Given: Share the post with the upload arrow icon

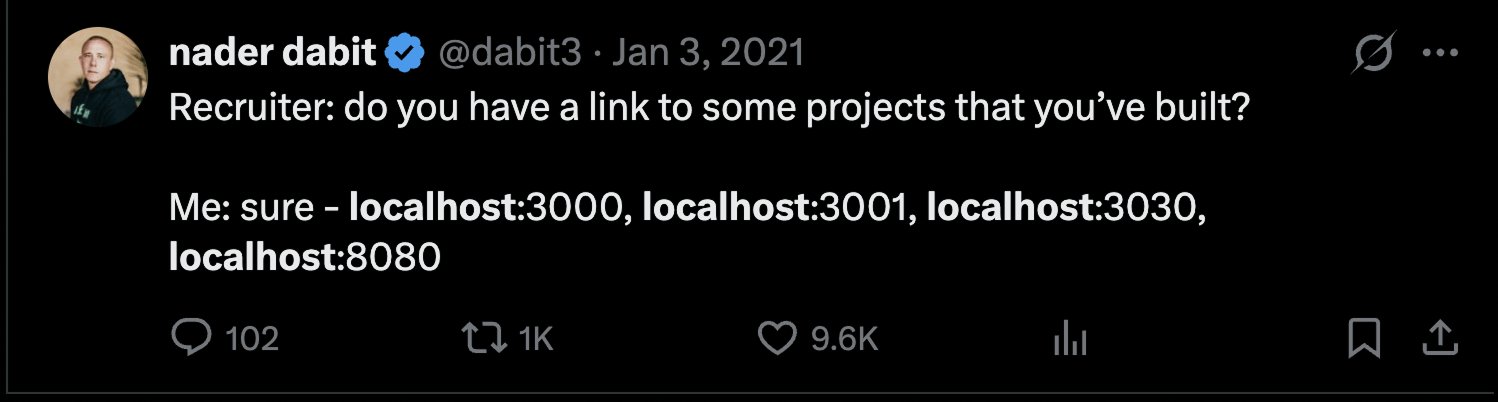Looking at the screenshot, I should click(x=1440, y=340).
